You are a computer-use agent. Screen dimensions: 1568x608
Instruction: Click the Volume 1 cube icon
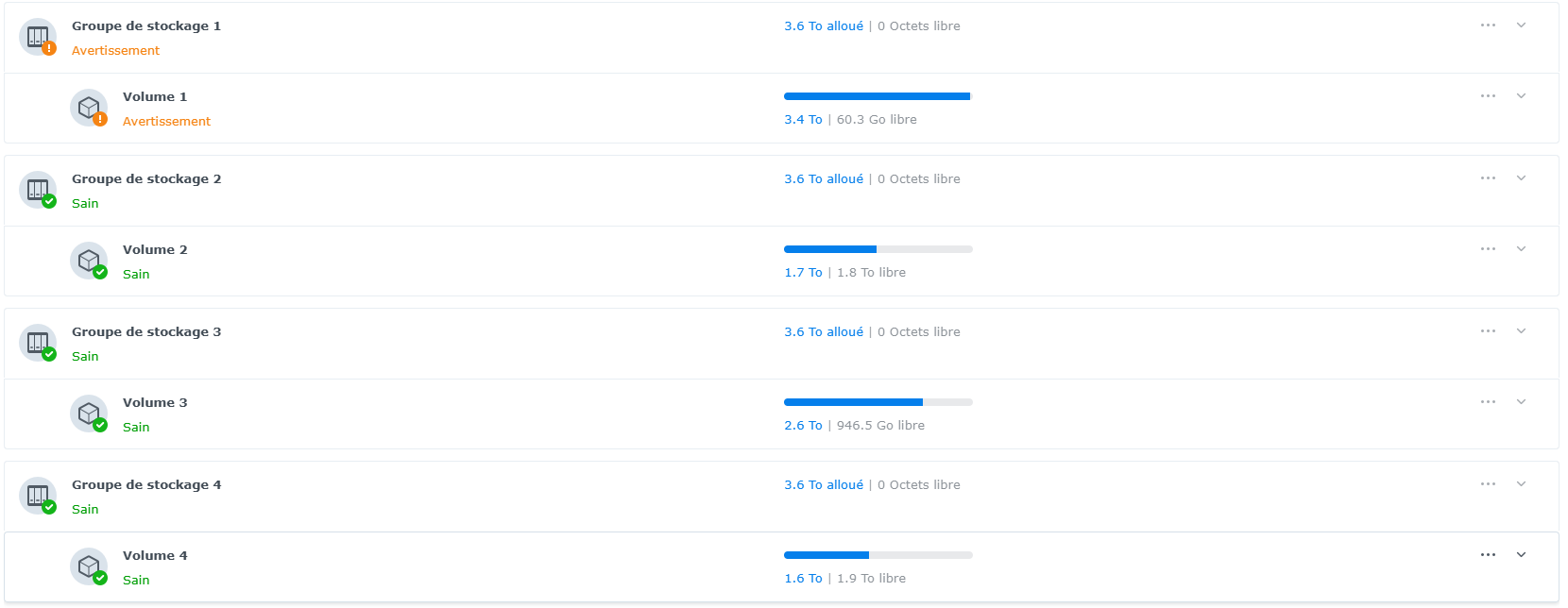89,108
